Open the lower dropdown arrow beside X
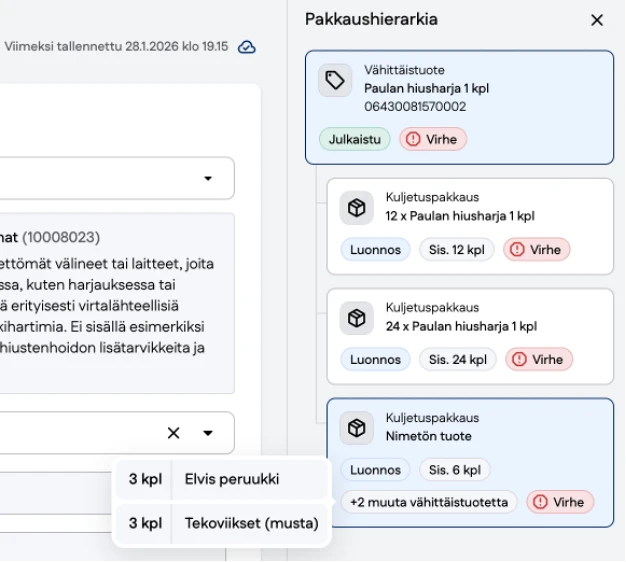Screen dimensions: 626x562 click(x=208, y=433)
